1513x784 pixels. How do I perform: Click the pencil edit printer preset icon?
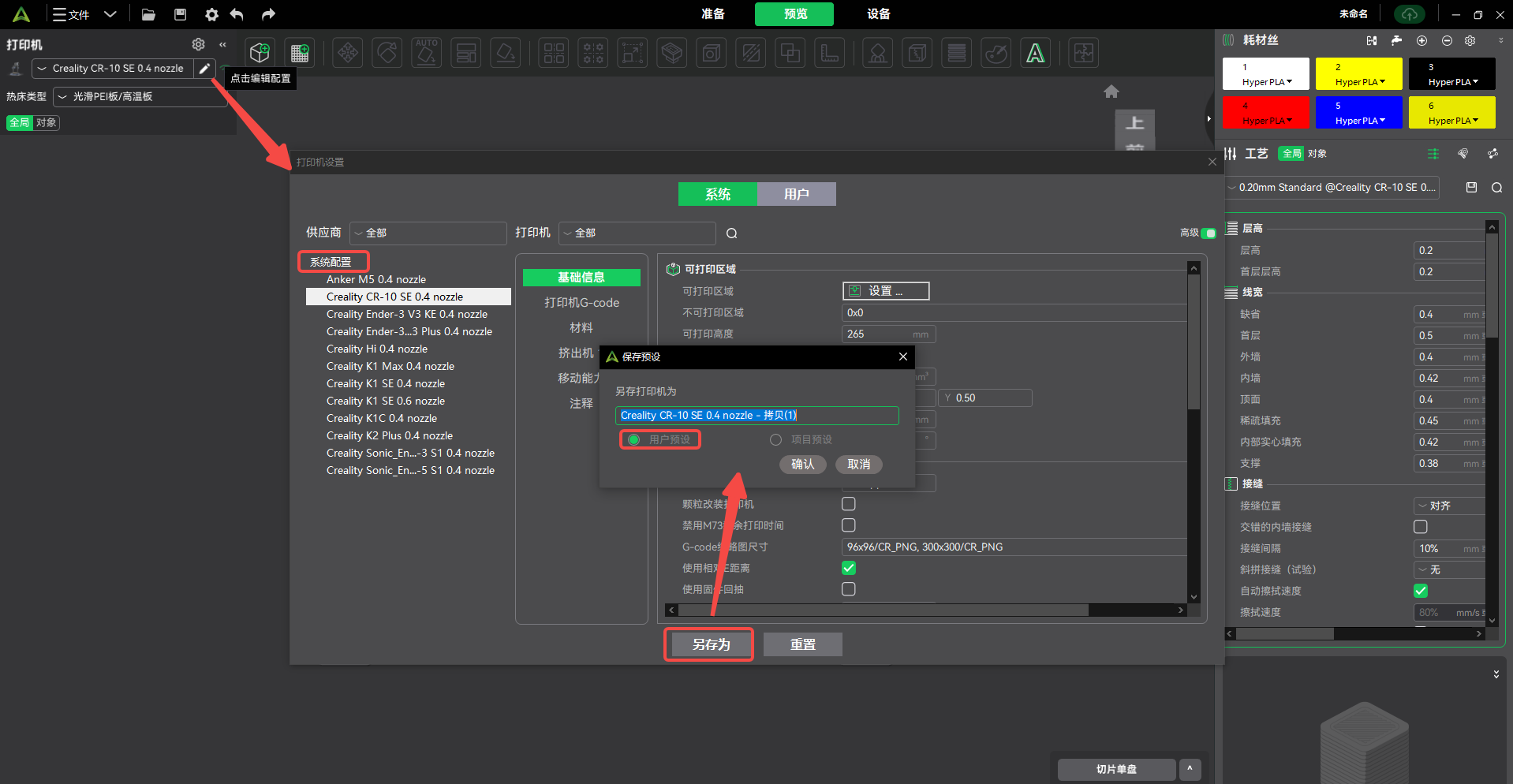click(204, 69)
